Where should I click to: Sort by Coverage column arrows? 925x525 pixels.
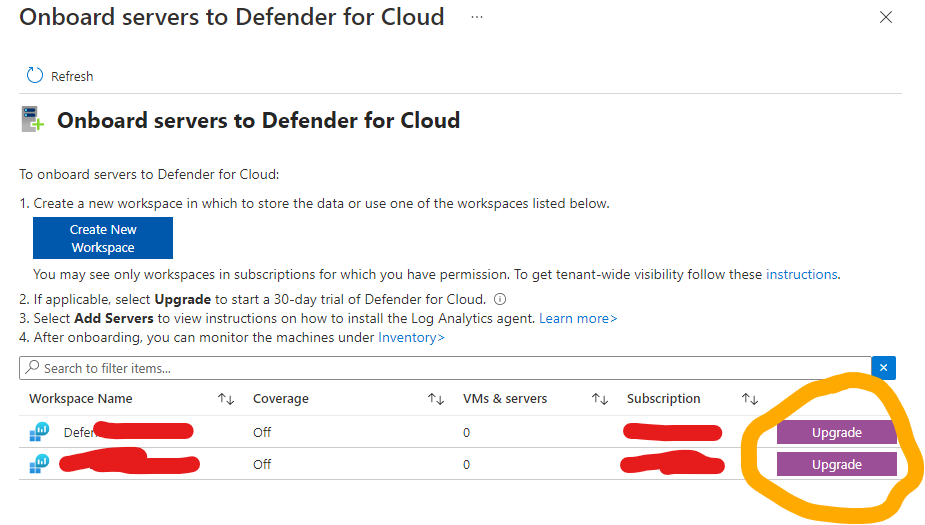click(436, 399)
